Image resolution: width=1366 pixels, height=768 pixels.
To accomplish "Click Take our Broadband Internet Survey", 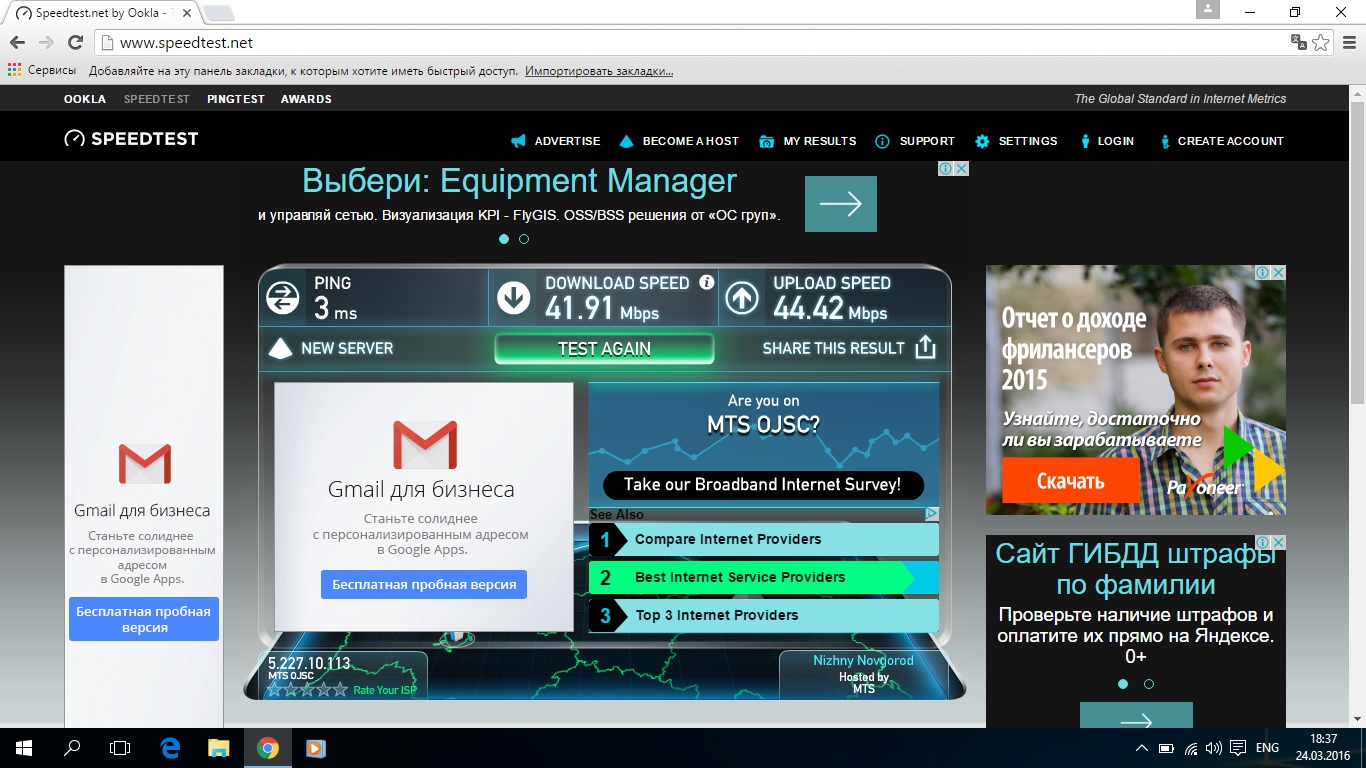I will tap(762, 485).
